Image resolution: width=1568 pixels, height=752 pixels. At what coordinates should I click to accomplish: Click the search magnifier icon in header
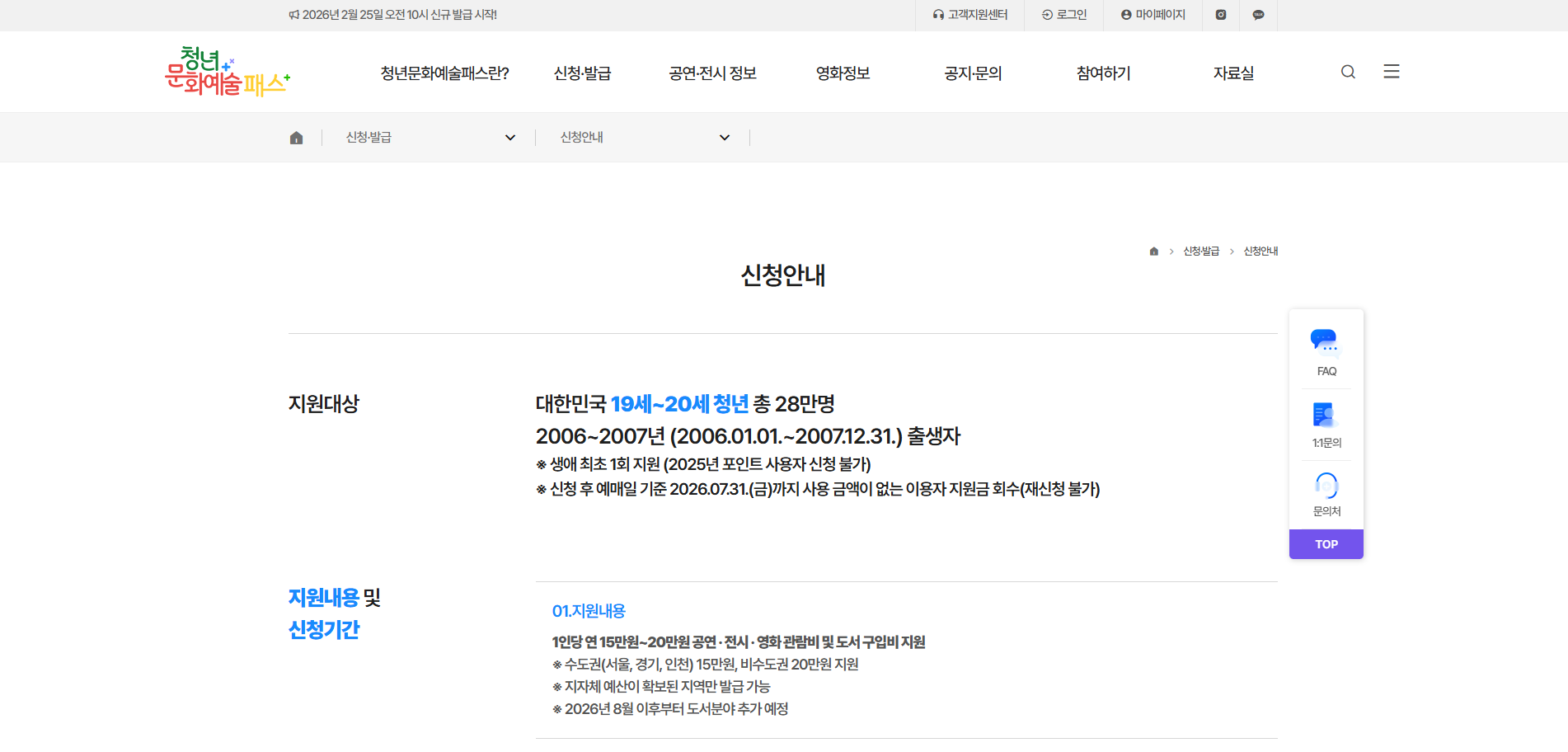(x=1348, y=72)
